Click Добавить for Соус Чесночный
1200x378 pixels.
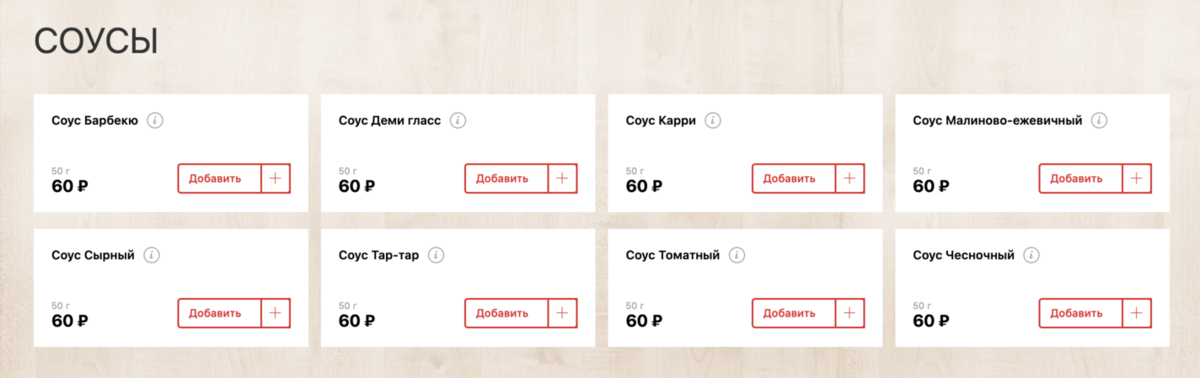[1081, 312]
